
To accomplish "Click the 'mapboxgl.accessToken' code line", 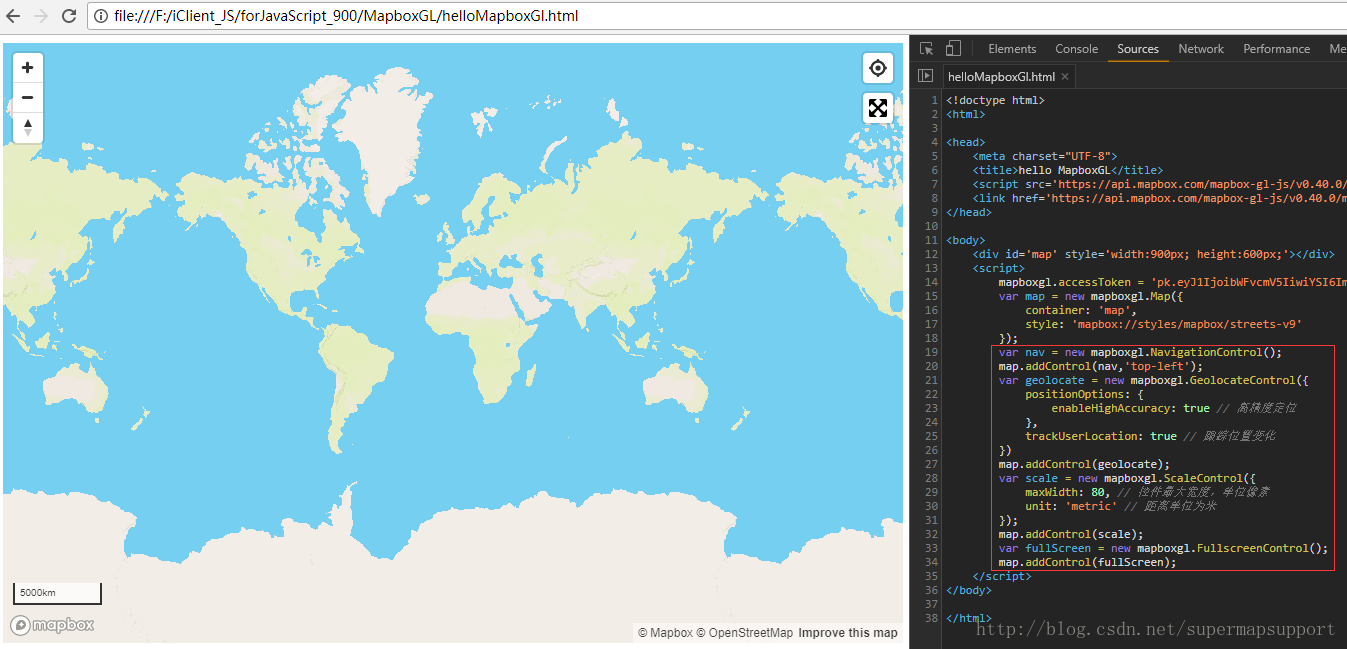I will click(x=1172, y=282).
